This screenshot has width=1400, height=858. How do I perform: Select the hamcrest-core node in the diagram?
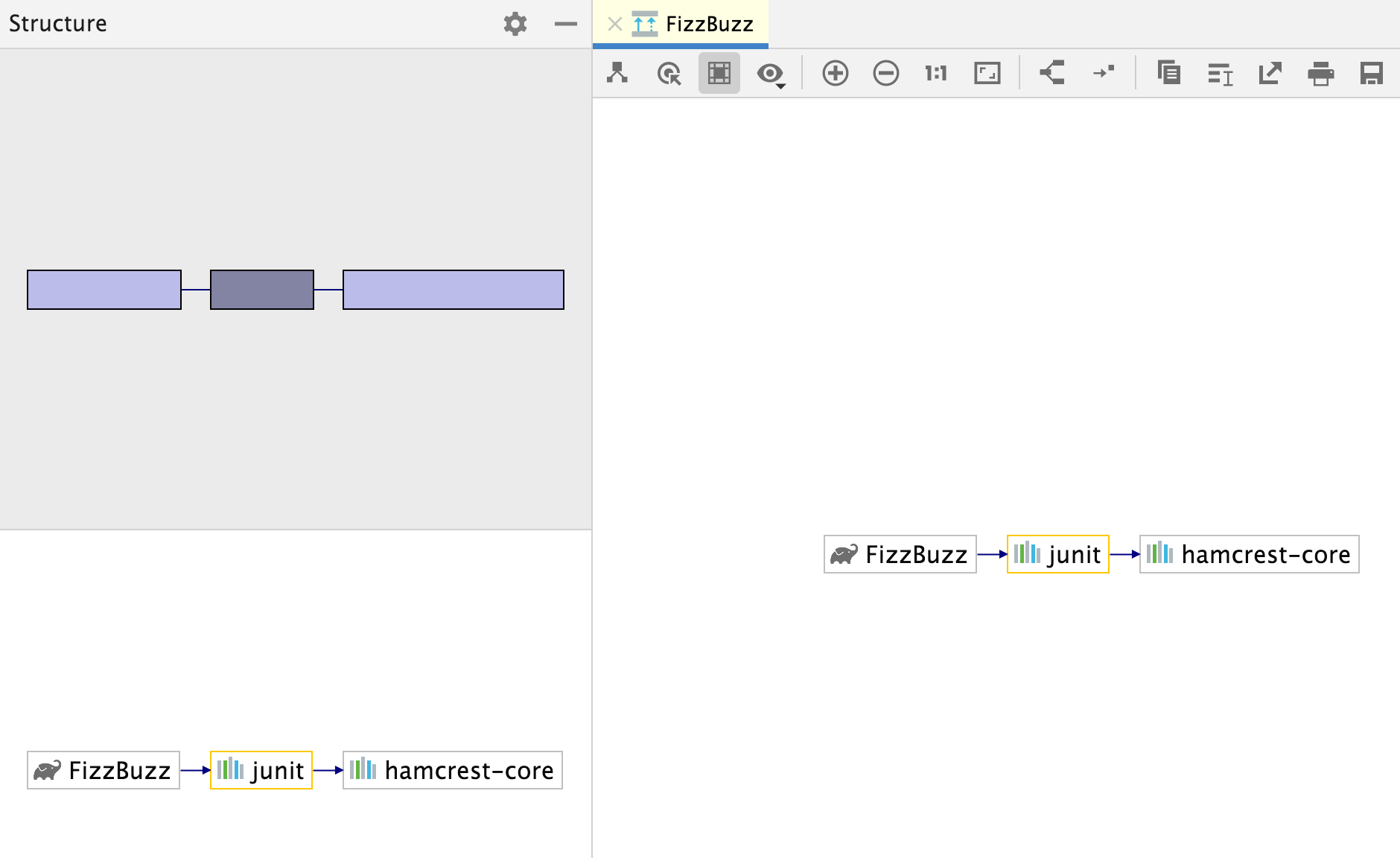click(x=1249, y=554)
